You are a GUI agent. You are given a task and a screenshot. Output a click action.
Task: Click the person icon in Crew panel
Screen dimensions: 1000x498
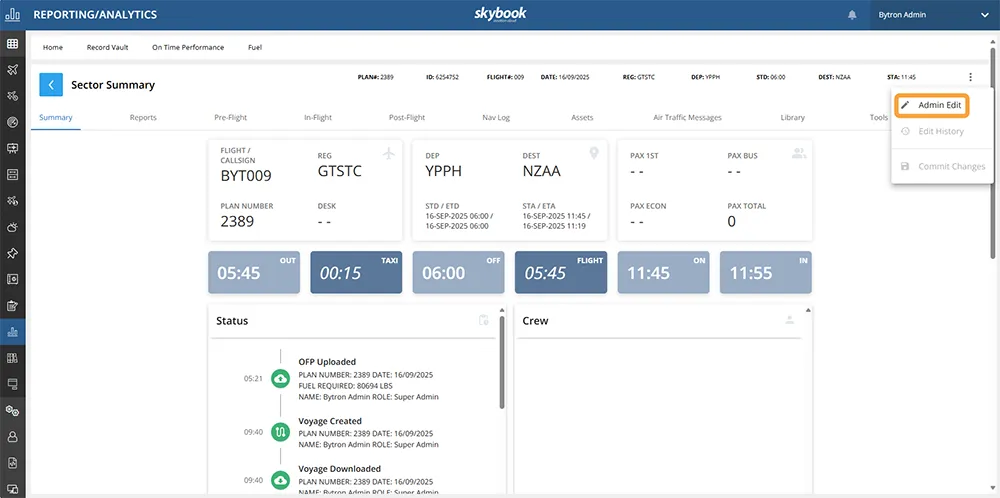coord(789,321)
